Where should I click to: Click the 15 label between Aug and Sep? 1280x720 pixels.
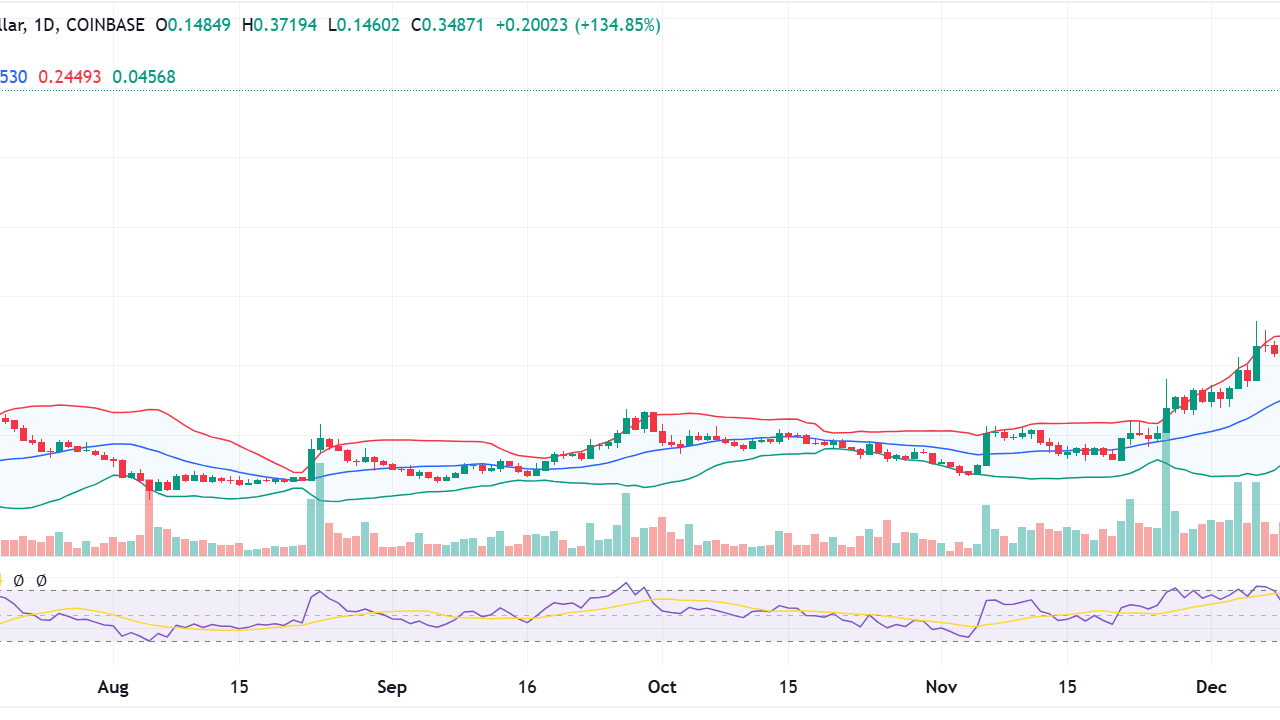[239, 687]
